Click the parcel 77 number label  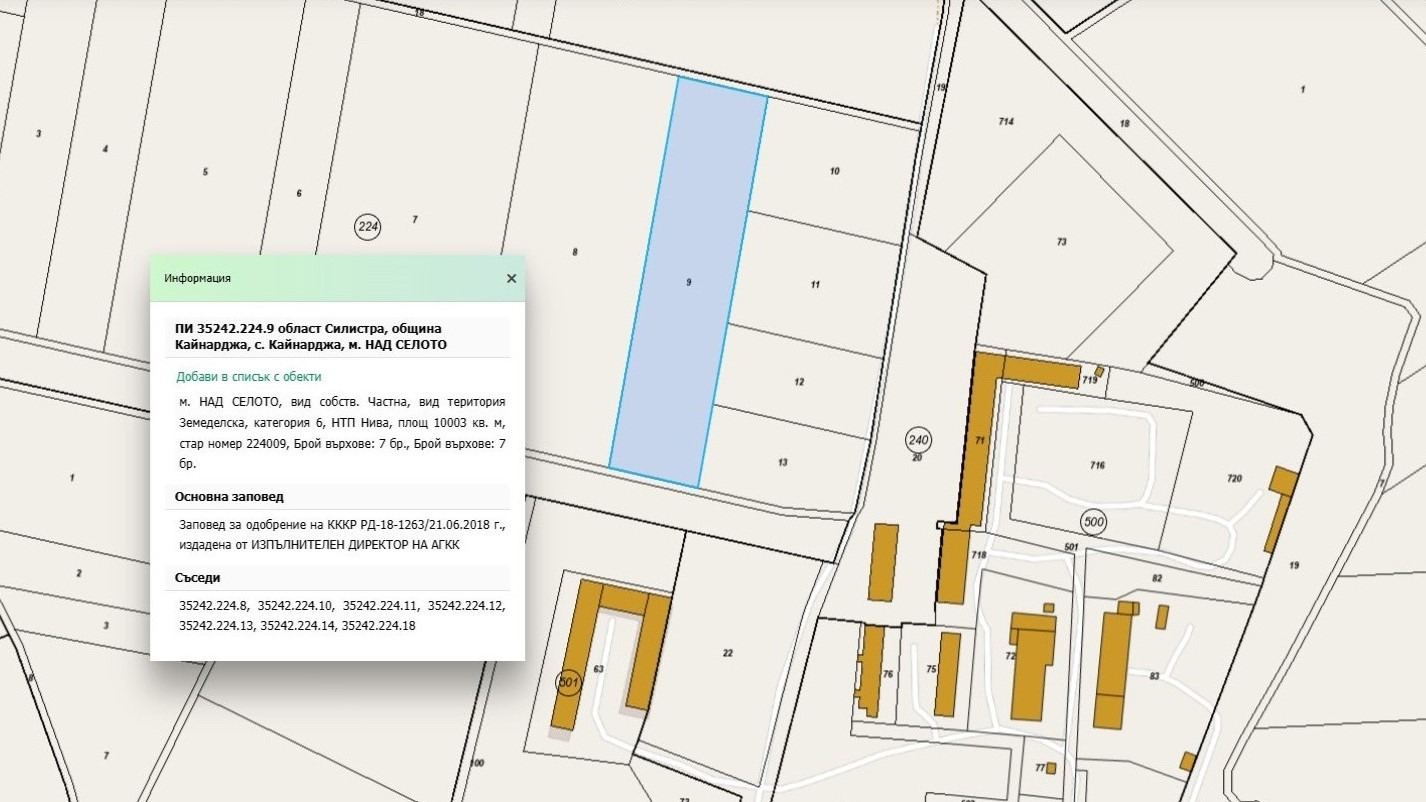[x=1040, y=768]
